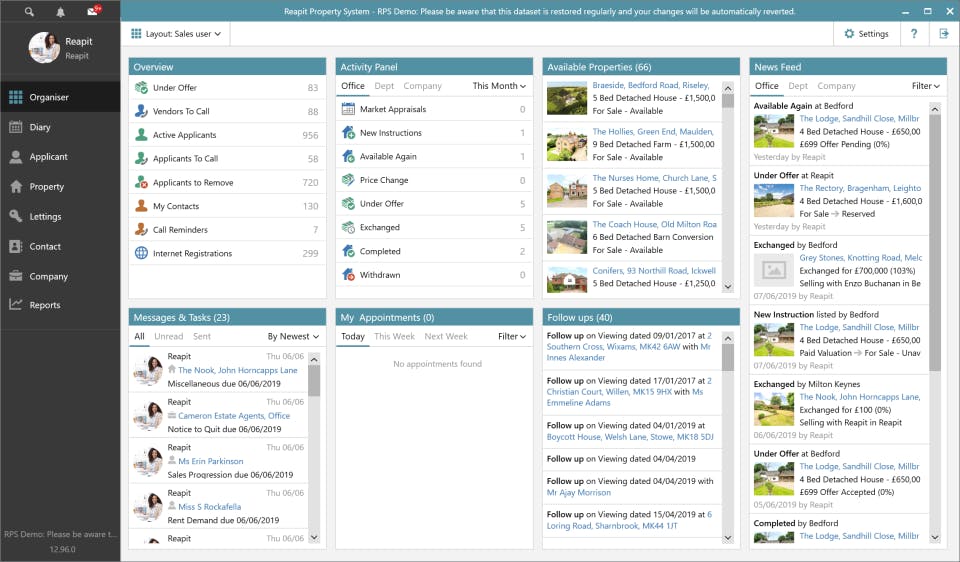
Task: Open Miss S Rockafella task link
Action: click(209, 506)
